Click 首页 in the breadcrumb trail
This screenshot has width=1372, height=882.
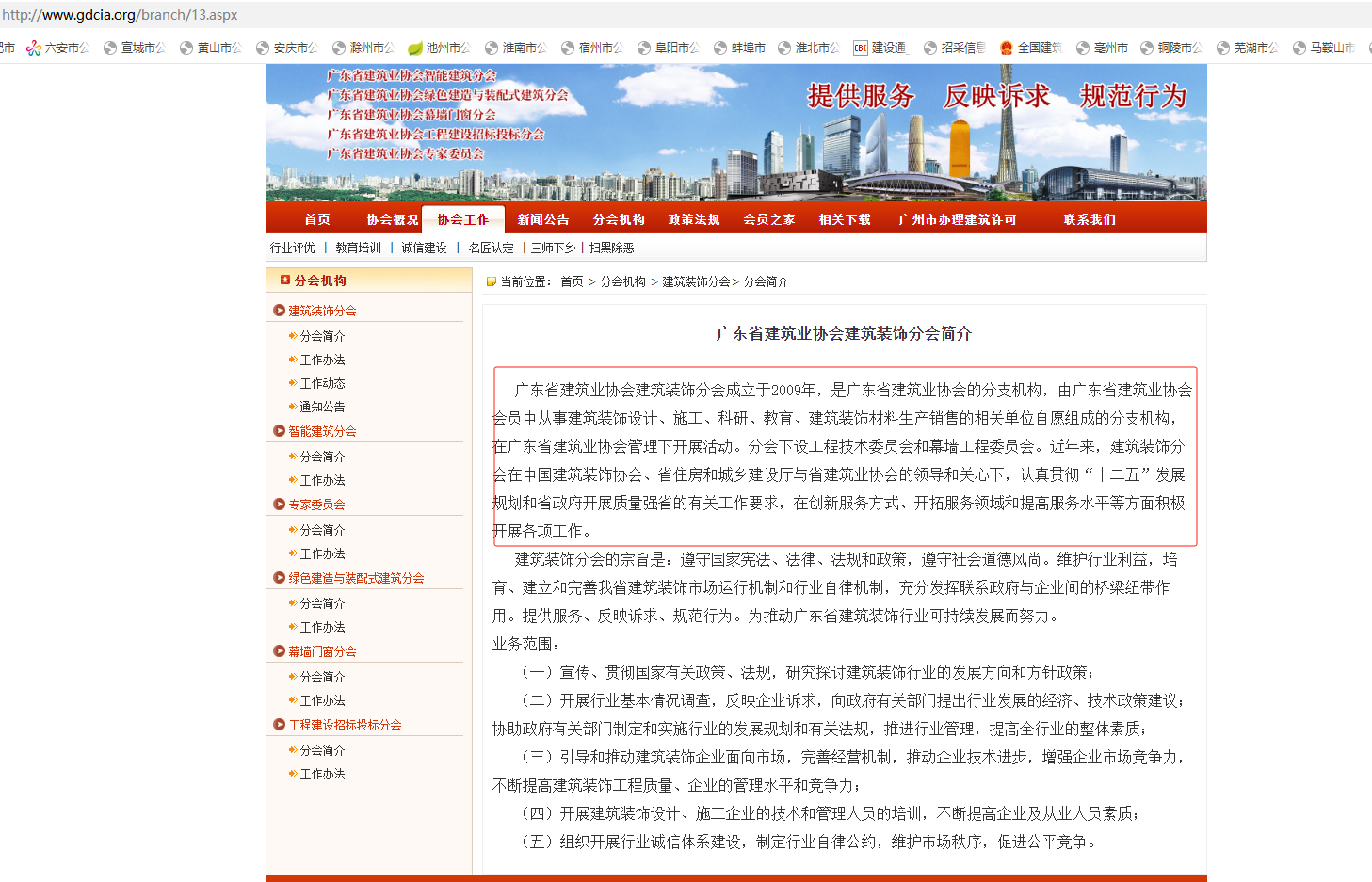572,281
